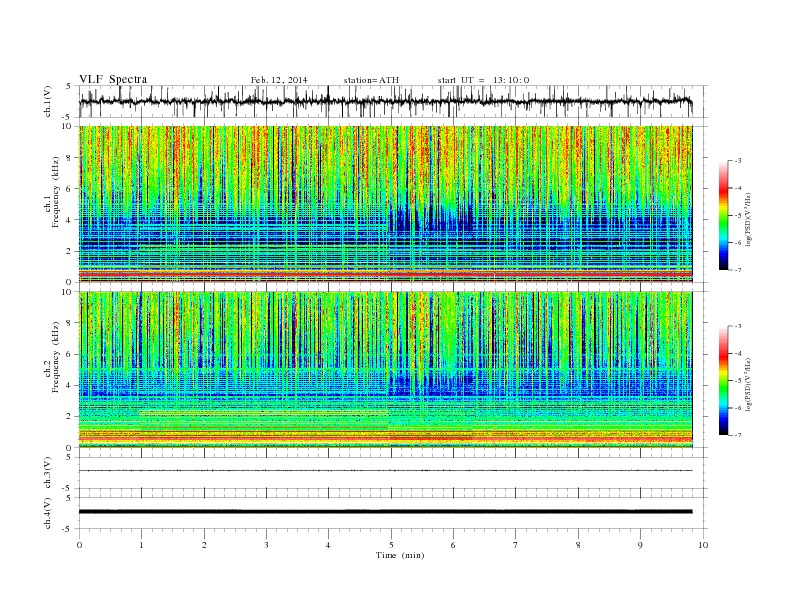Click the time-axis tick label "8"

[x=578, y=545]
